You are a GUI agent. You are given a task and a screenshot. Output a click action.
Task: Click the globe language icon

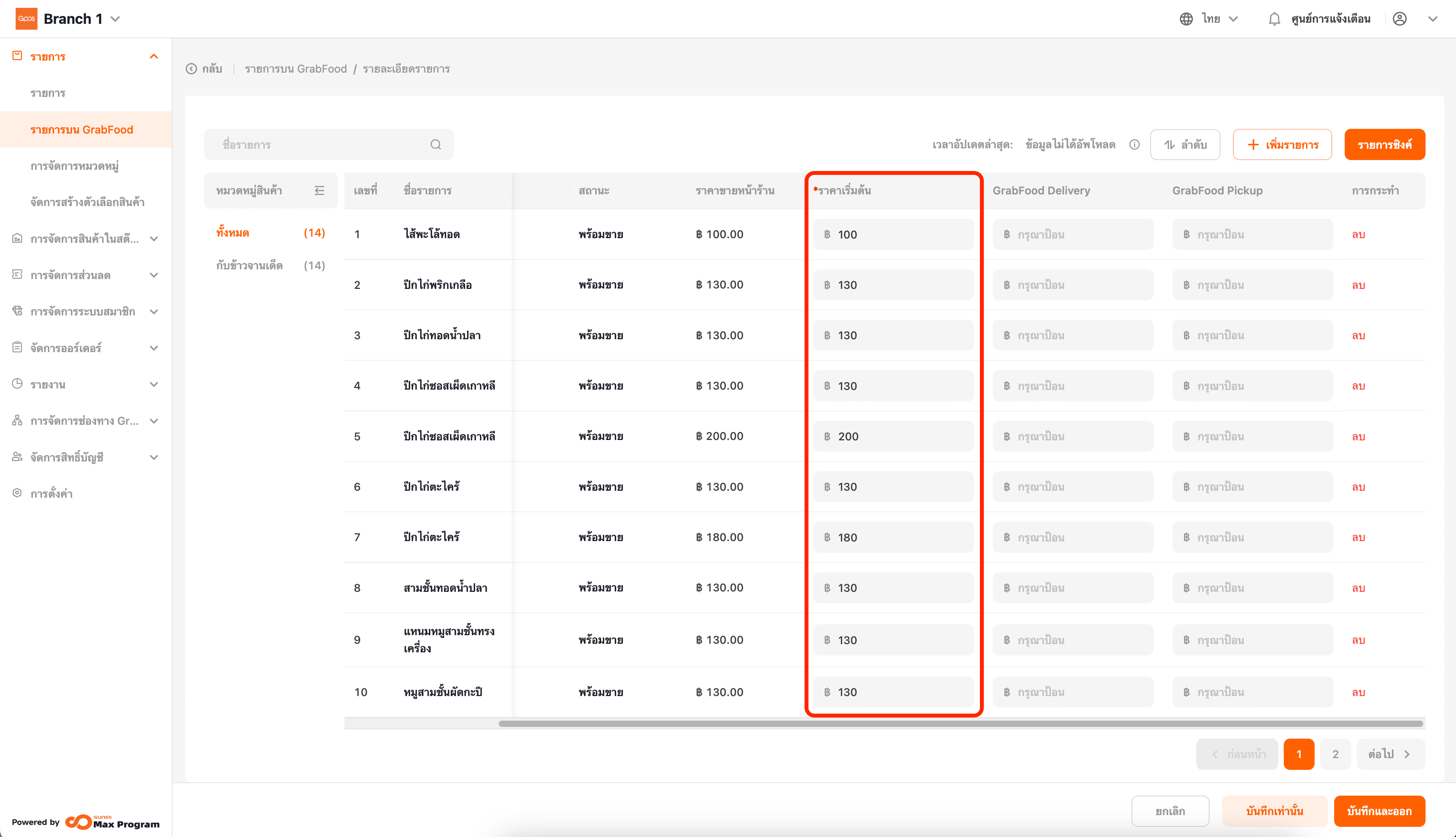[x=1186, y=19]
